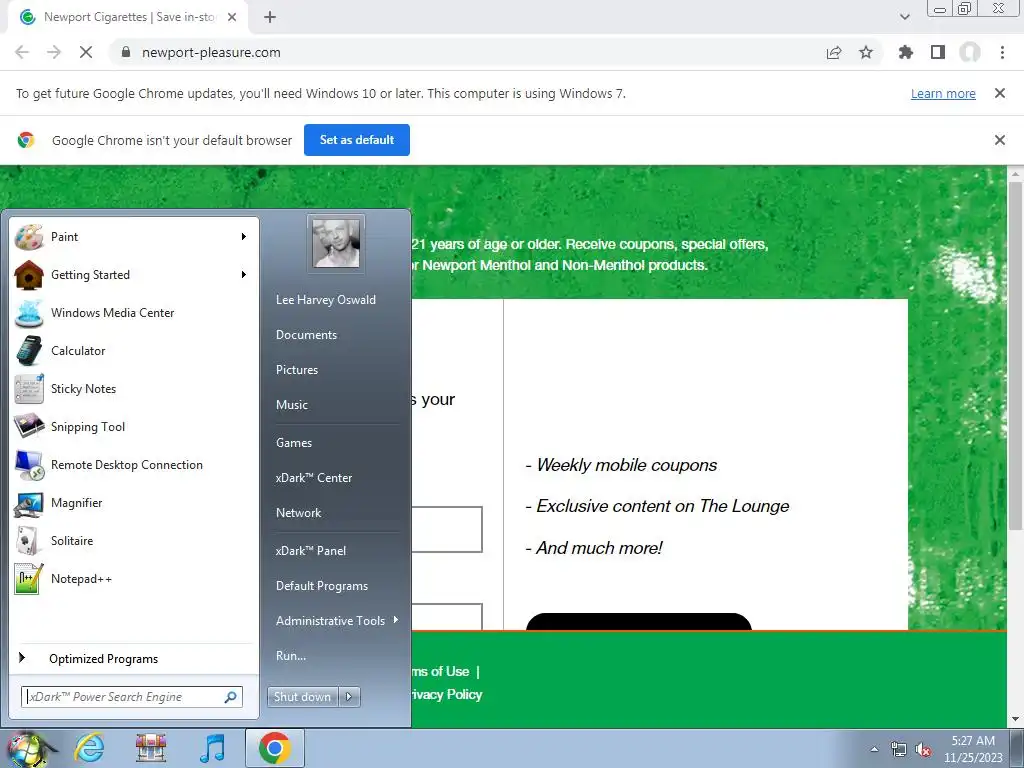Viewport: 1024px width, 768px height.
Task: Open the clock showing 5:27 AM
Action: point(973,749)
